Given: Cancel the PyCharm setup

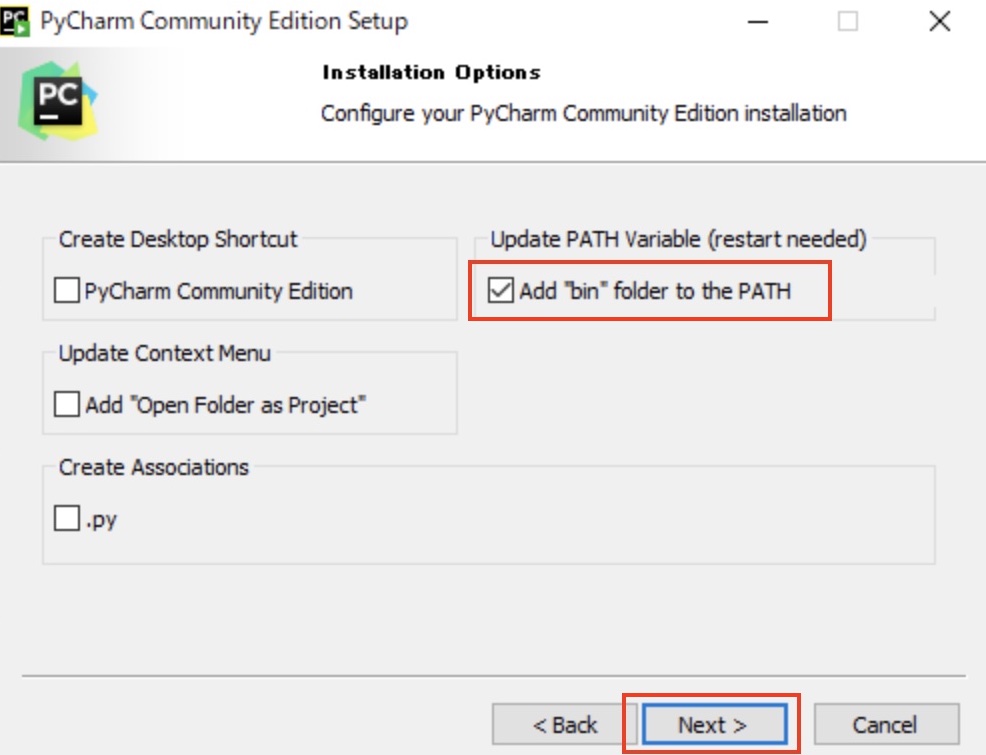Looking at the screenshot, I should click(886, 725).
